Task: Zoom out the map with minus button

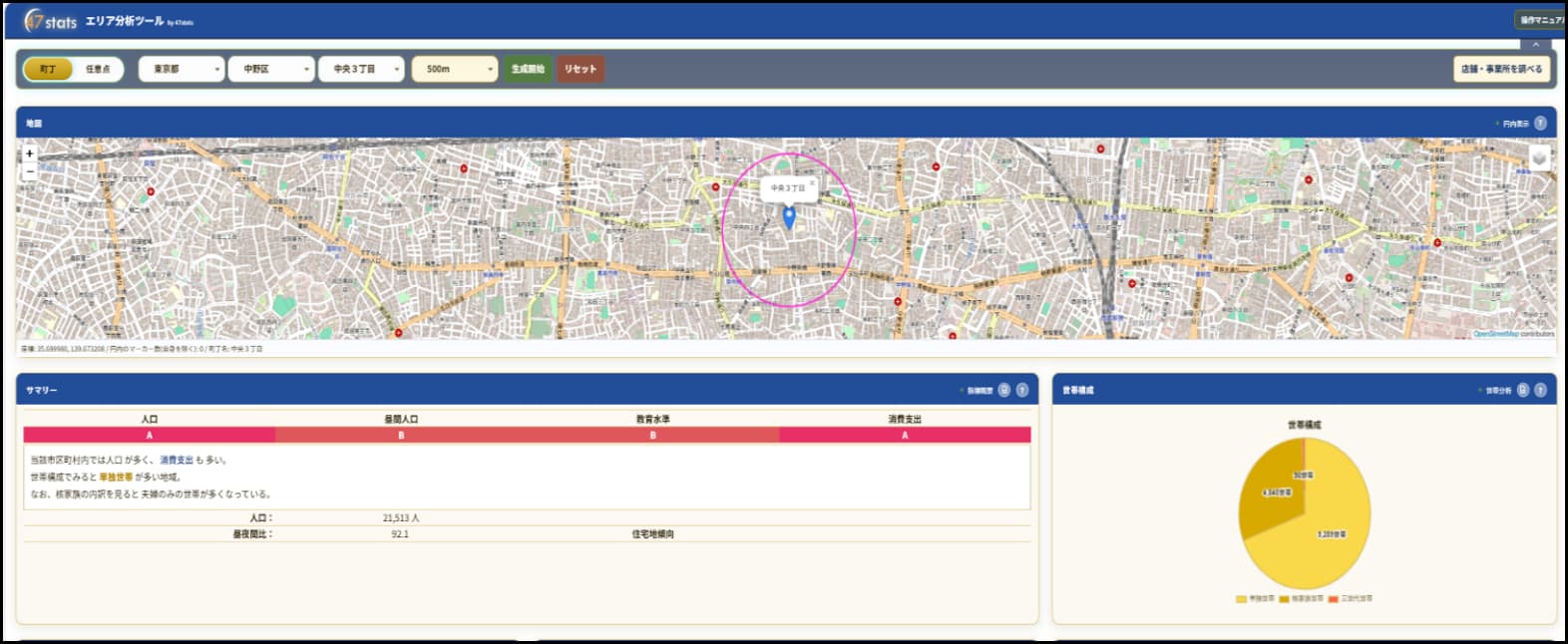Action: click(30, 171)
